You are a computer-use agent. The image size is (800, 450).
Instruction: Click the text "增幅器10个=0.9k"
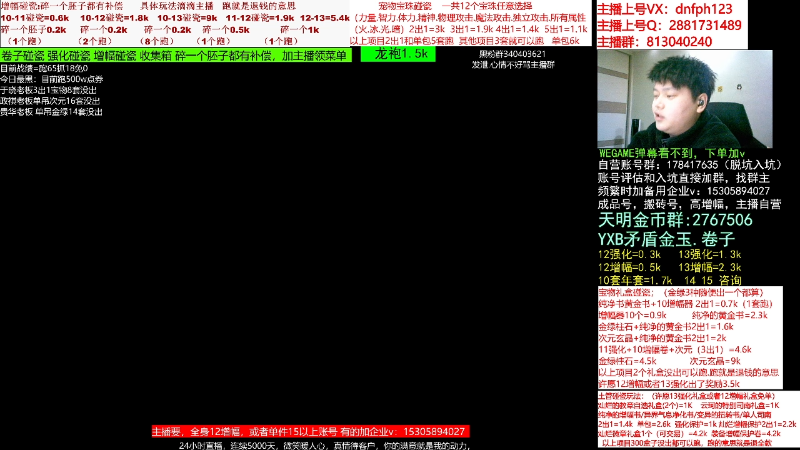(632, 315)
